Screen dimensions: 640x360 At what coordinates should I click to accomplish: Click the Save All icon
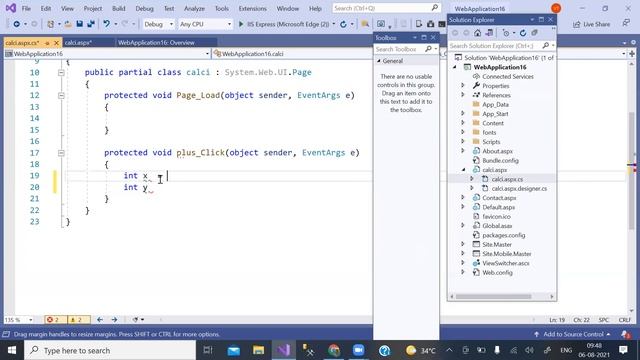[x=91, y=24]
